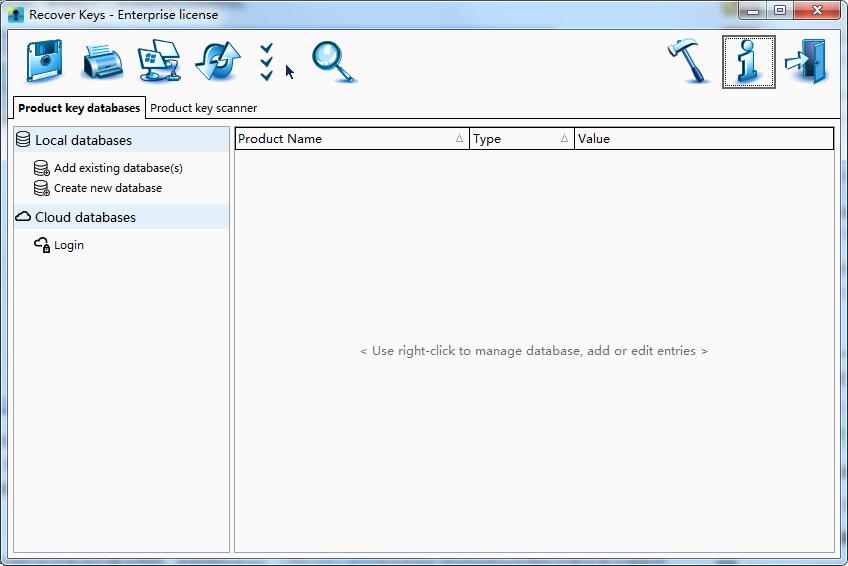This screenshot has height=566, width=848.
Task: Click the printer icon in toolbar
Action: tap(103, 63)
